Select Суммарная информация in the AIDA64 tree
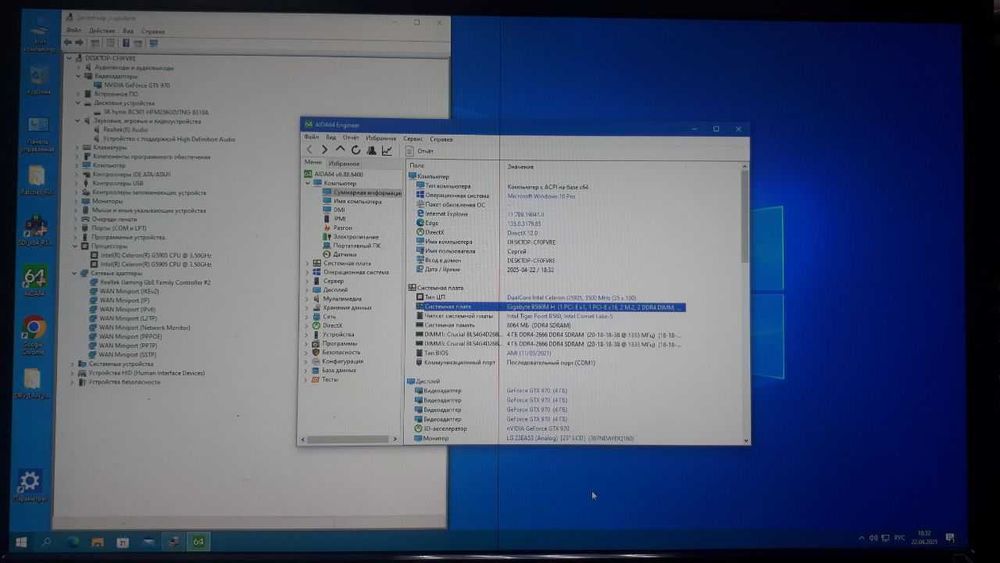Image resolution: width=1000 pixels, height=563 pixels. point(367,192)
